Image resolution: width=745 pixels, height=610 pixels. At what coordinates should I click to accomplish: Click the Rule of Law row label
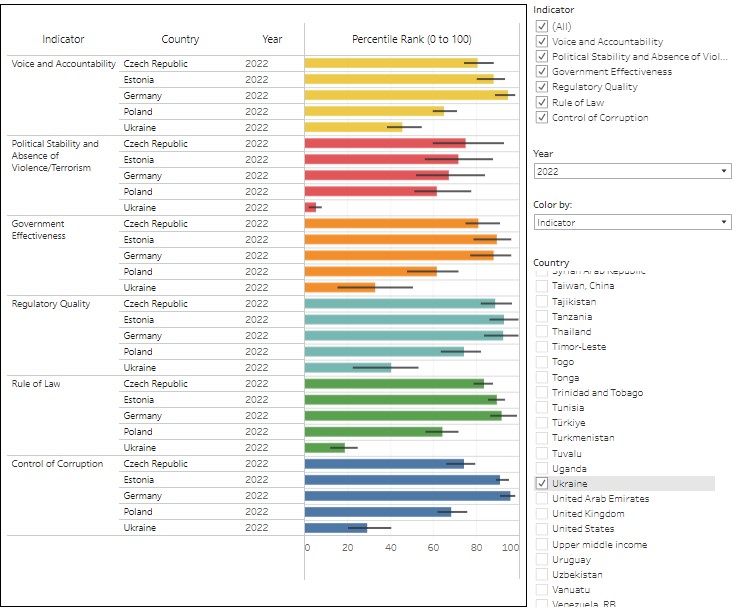(36, 383)
